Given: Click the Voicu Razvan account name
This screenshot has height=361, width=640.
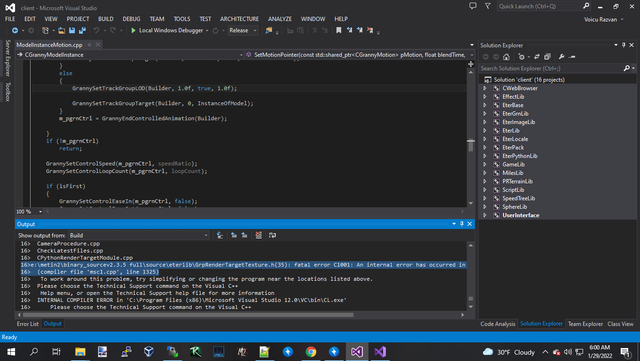Looking at the screenshot, I should (x=600, y=19).
